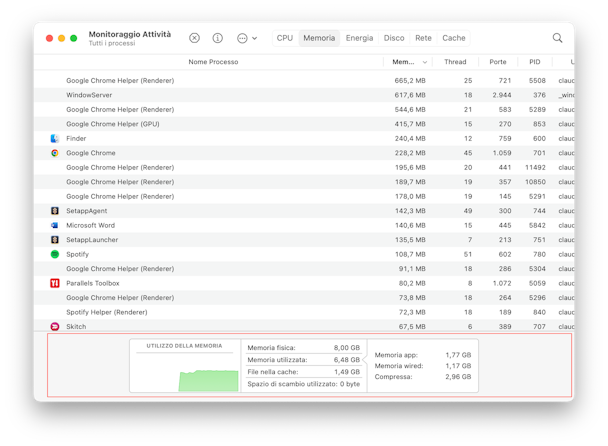Toggle sort arrow on Mem... column
The height and width of the screenshot is (446, 608).
point(425,62)
